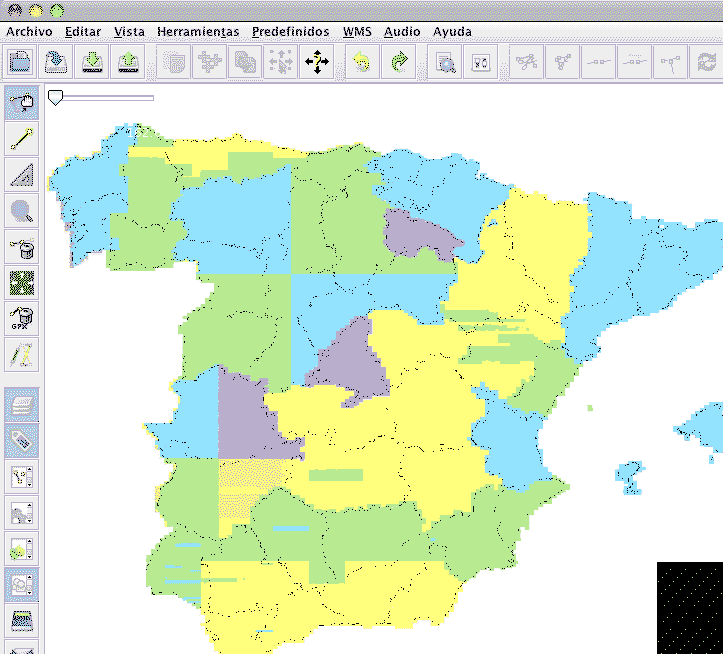
Task: Click the zoom slider handle
Action: click(55, 98)
